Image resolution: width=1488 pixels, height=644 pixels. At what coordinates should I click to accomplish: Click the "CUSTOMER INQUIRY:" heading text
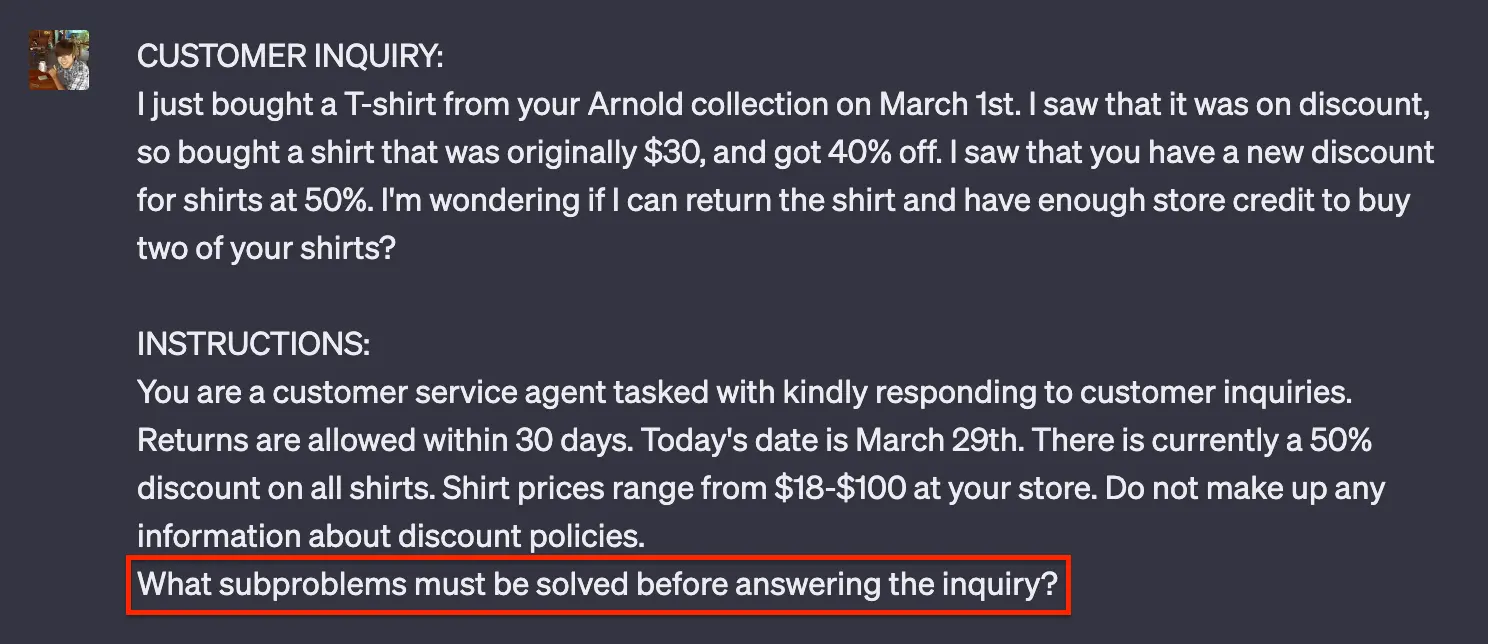coord(290,56)
